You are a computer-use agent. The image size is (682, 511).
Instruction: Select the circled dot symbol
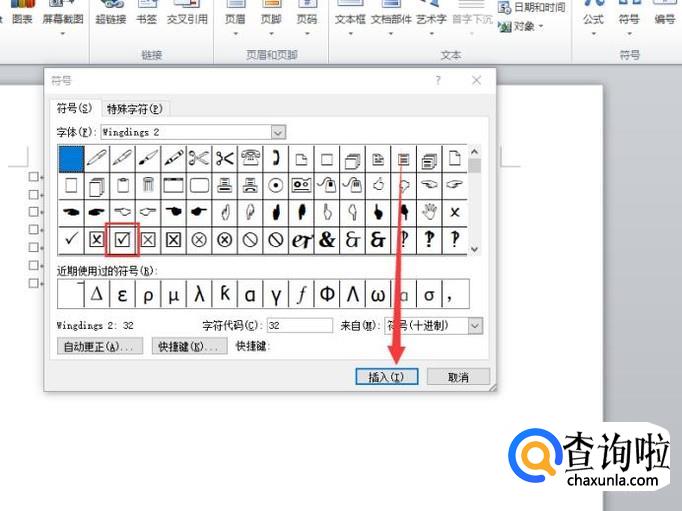[276, 185]
